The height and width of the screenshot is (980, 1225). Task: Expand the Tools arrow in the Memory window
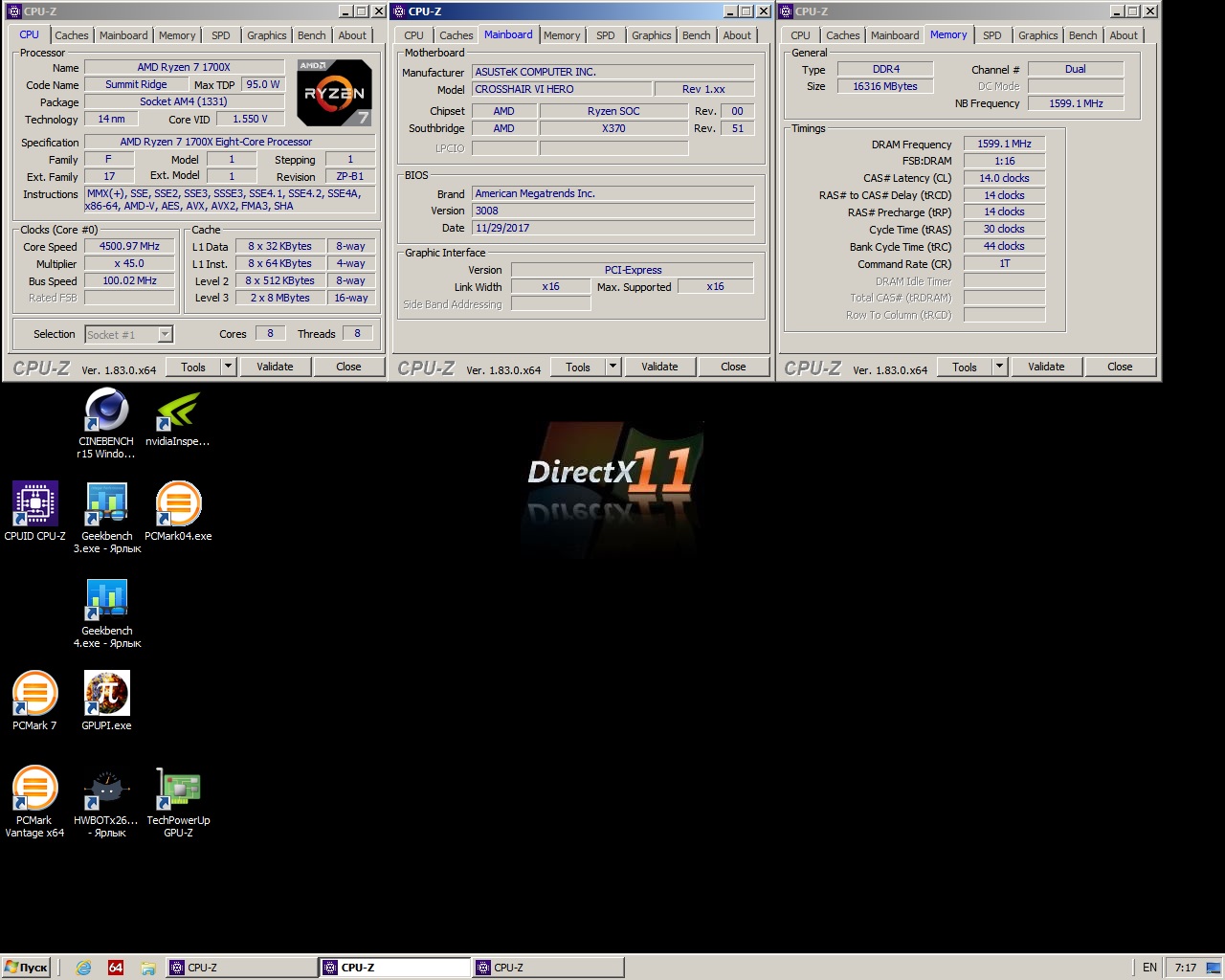tap(999, 367)
